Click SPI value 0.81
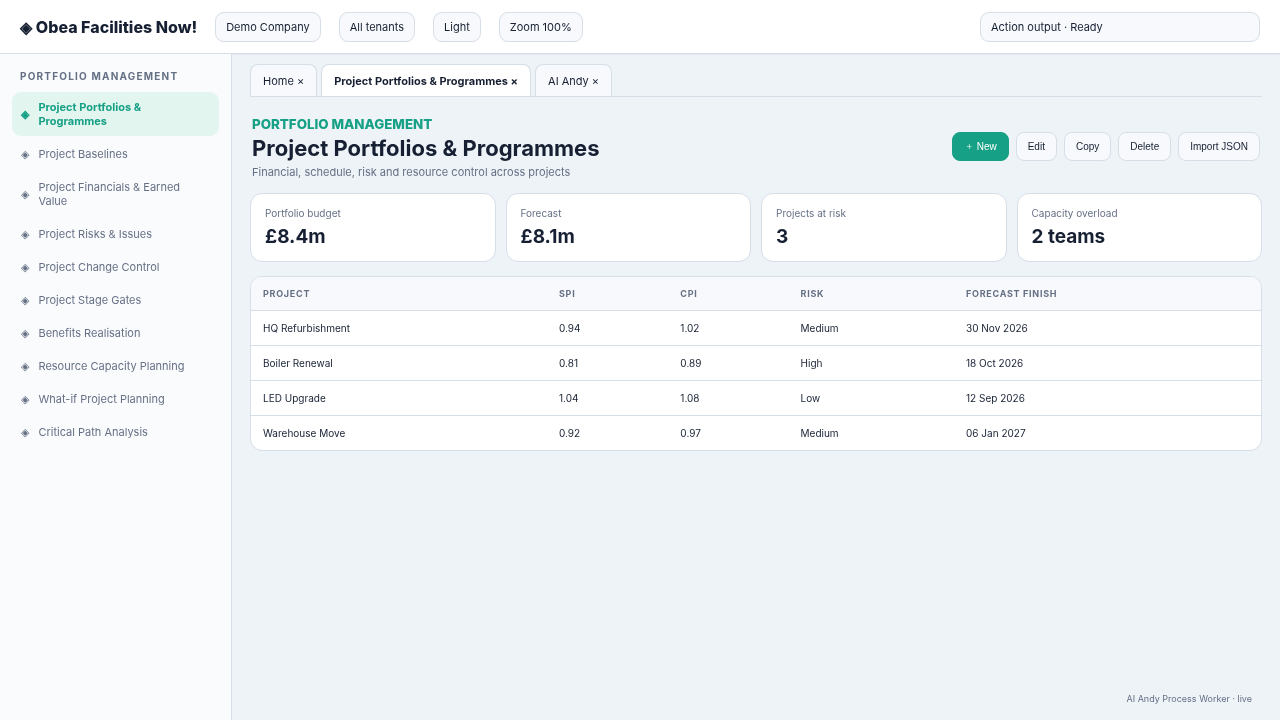The width and height of the screenshot is (1280, 720). (x=569, y=363)
